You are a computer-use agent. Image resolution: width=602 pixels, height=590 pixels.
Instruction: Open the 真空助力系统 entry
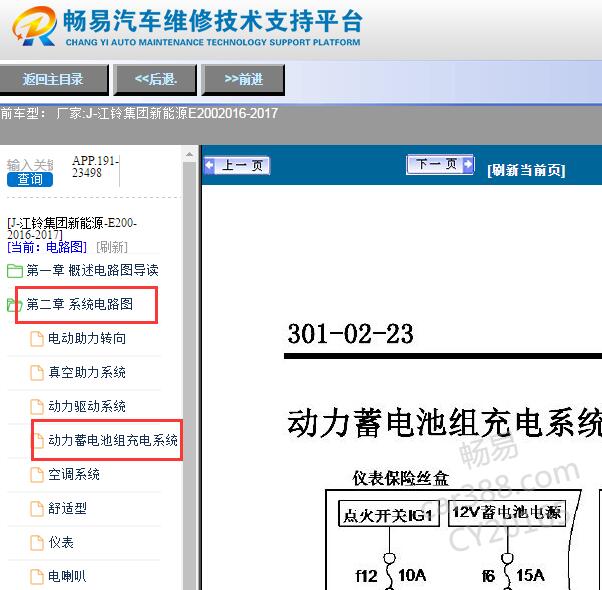tap(87, 372)
